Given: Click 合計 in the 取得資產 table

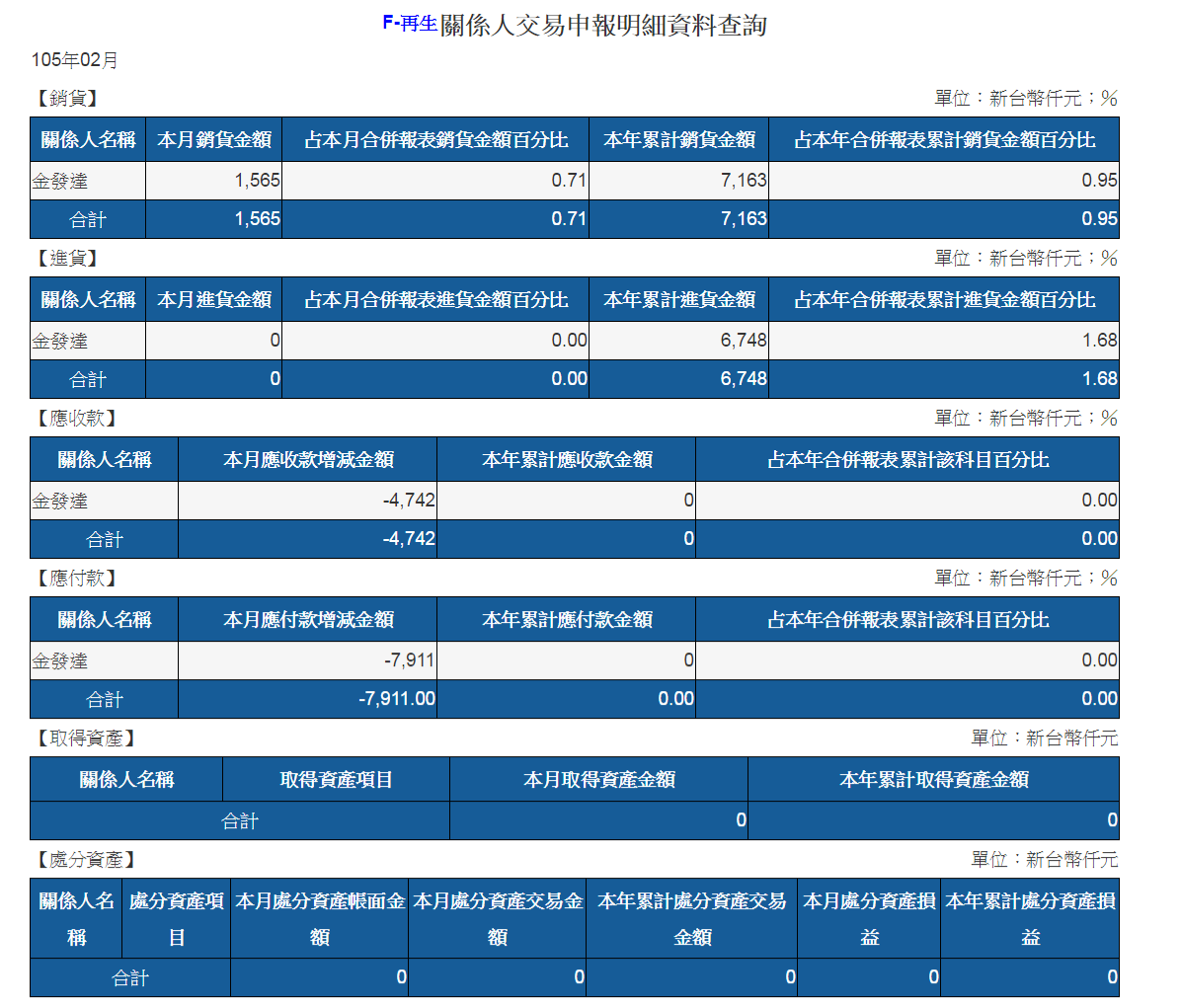Looking at the screenshot, I should click(240, 820).
